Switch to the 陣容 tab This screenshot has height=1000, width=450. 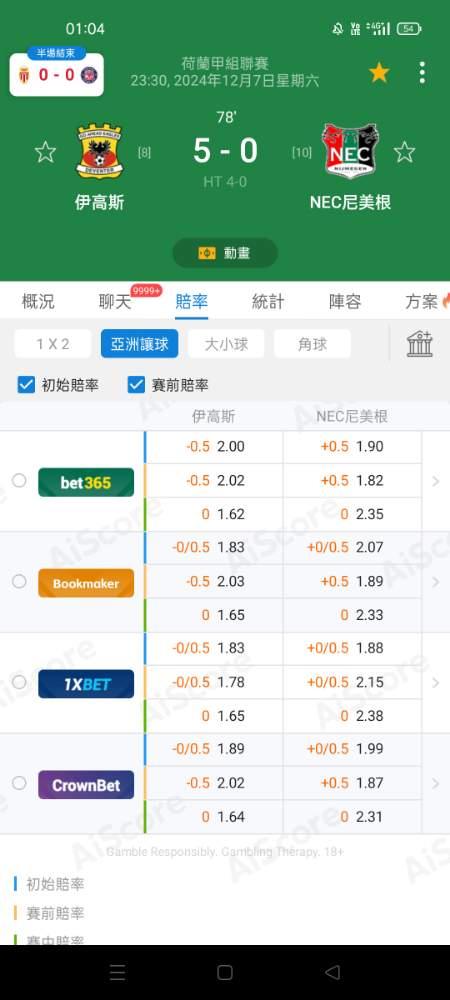coord(345,301)
